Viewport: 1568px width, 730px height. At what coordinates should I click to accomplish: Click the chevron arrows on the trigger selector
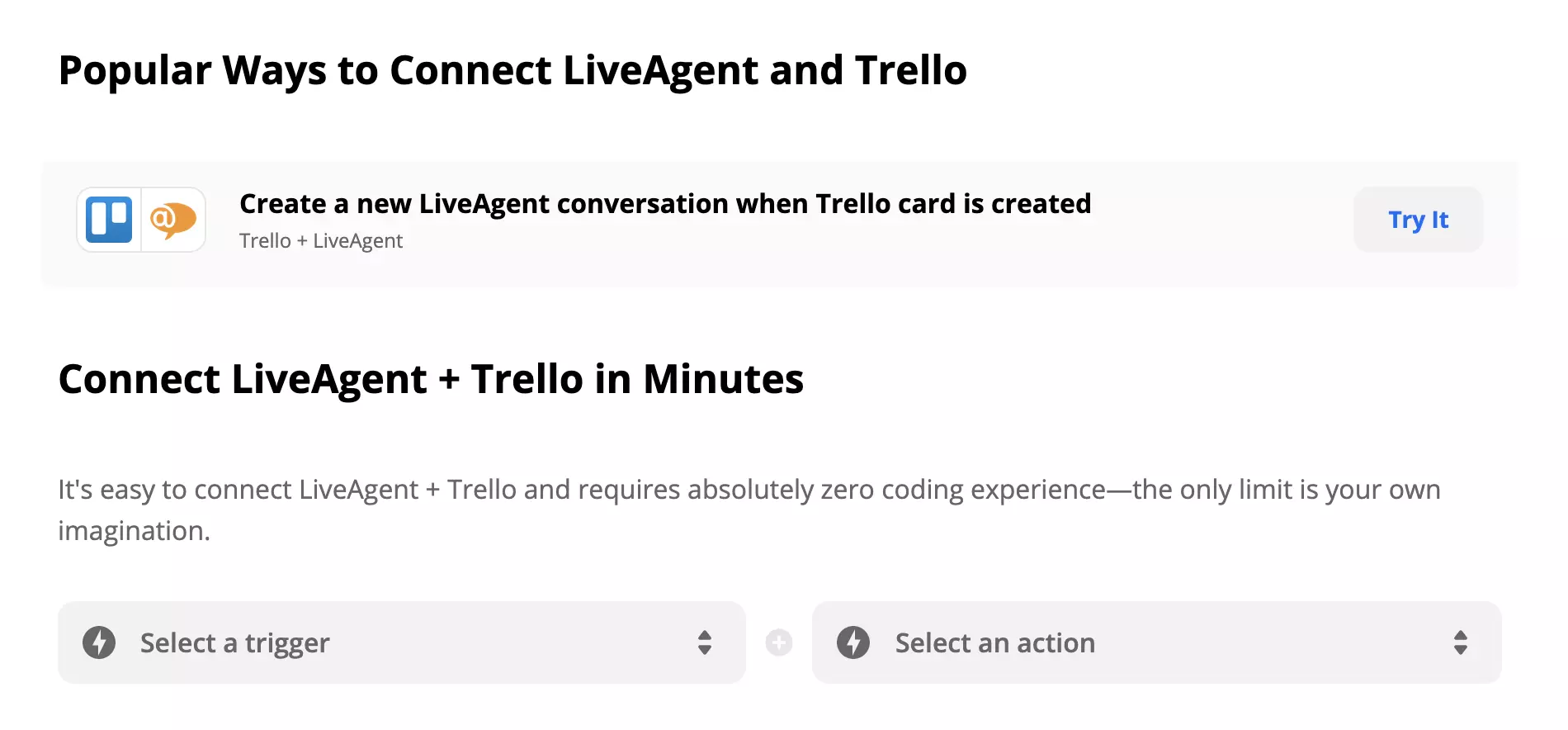(706, 642)
